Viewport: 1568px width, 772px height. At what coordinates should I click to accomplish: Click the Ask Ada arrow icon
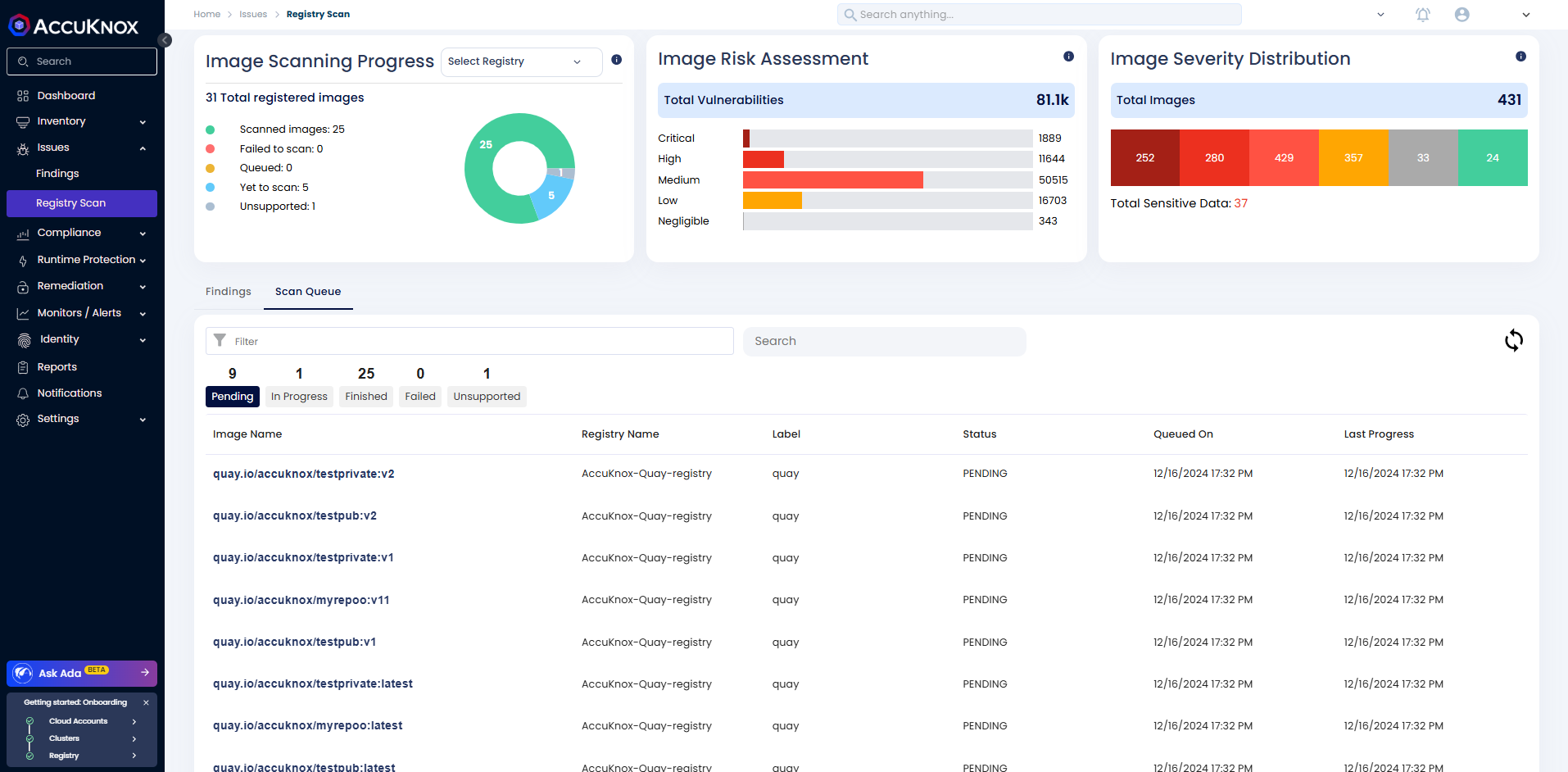pos(145,673)
